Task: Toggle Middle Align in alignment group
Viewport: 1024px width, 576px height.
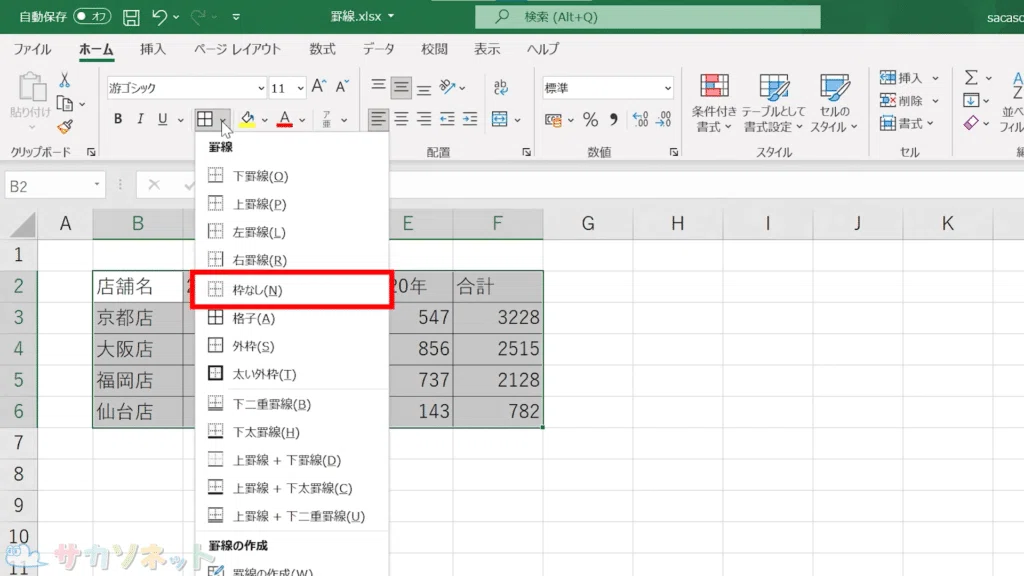Action: [x=401, y=87]
